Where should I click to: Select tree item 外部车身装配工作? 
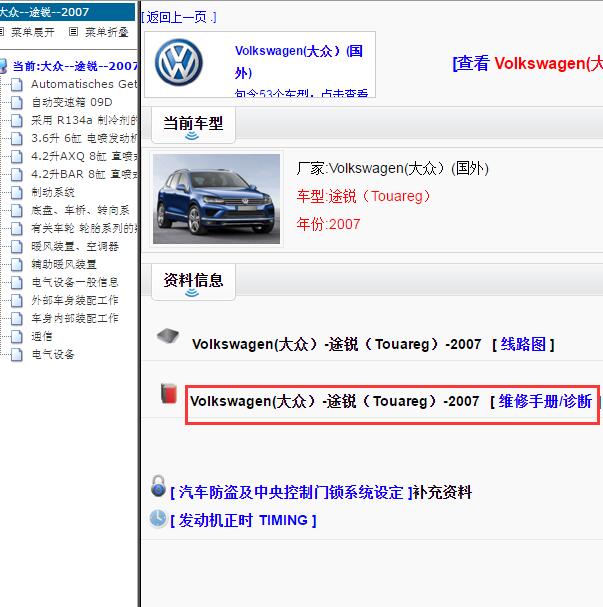point(75,300)
